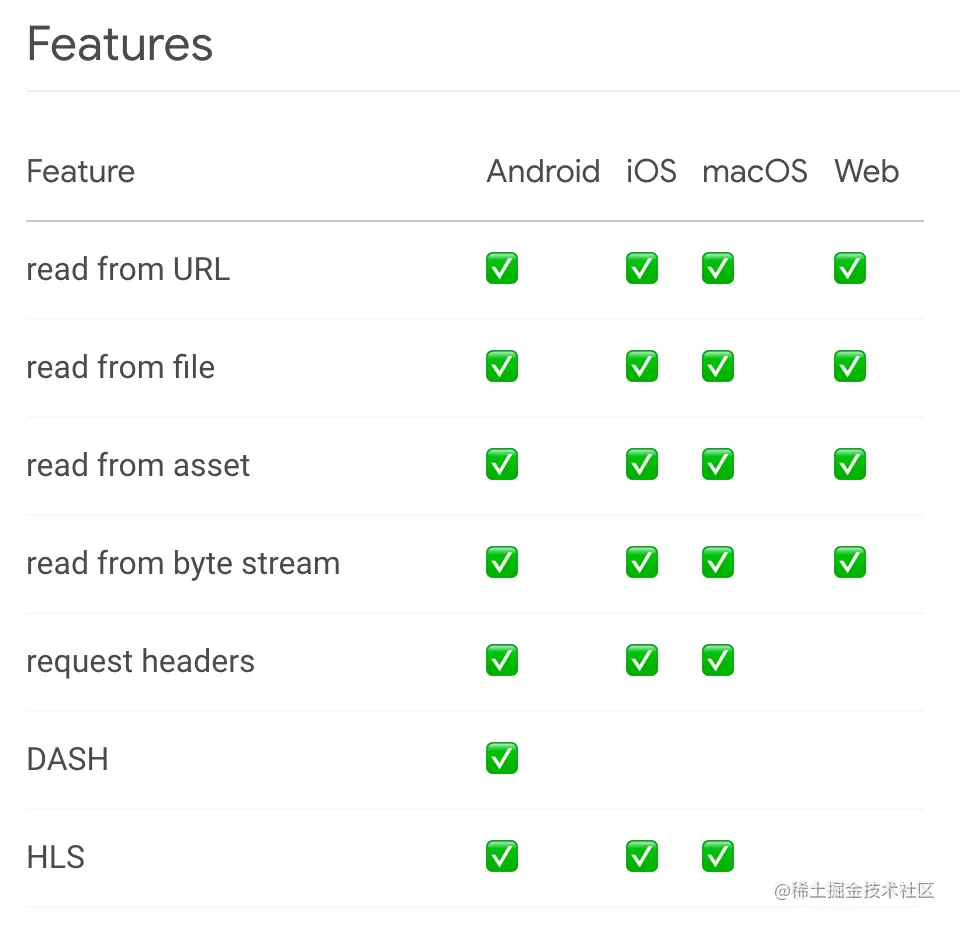This screenshot has width=960, height=926.
Task: Click Web checkmark for read from asset
Action: (x=849, y=464)
